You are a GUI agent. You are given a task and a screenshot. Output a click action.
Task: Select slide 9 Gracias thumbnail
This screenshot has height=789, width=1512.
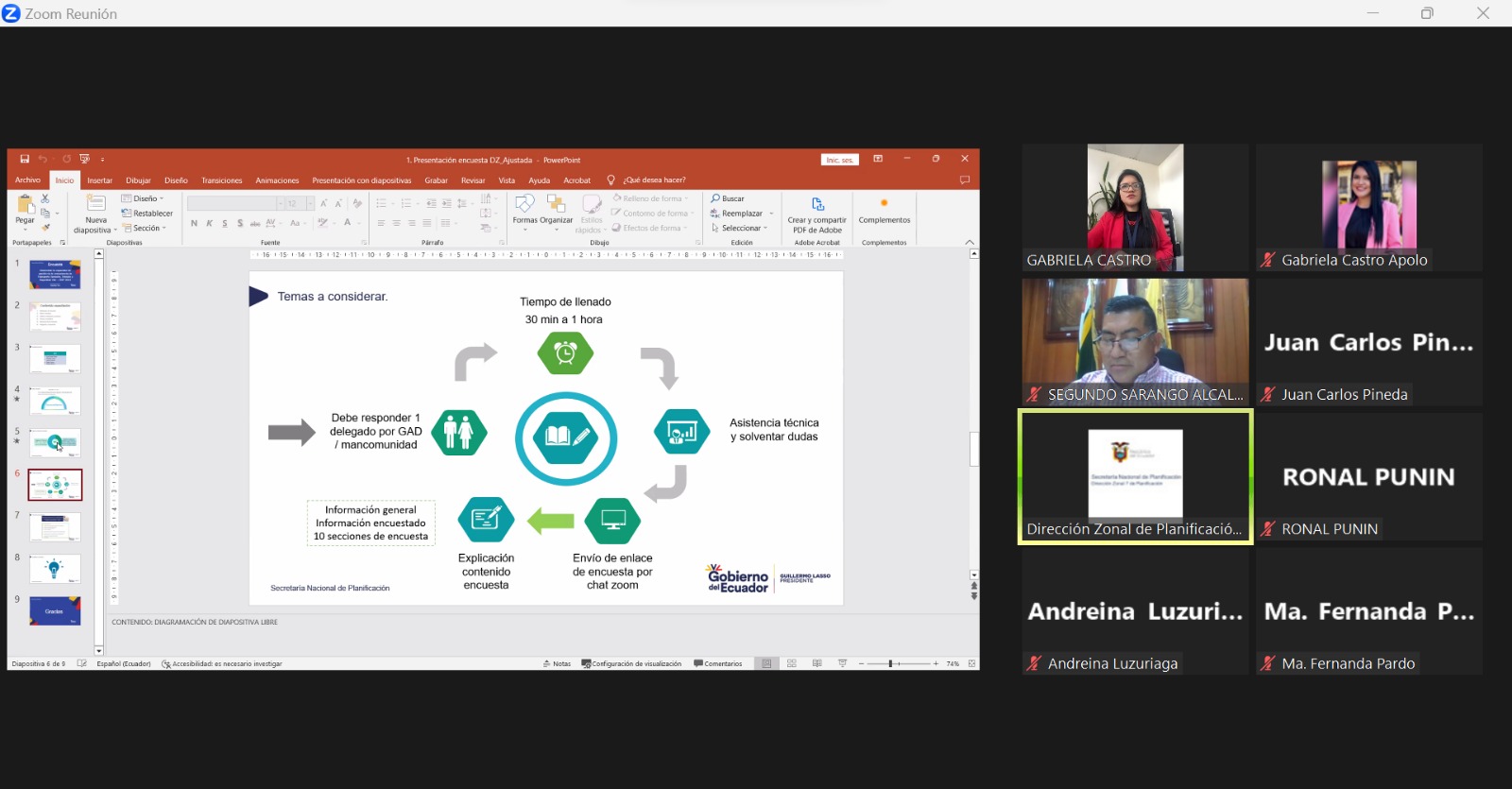[55, 611]
